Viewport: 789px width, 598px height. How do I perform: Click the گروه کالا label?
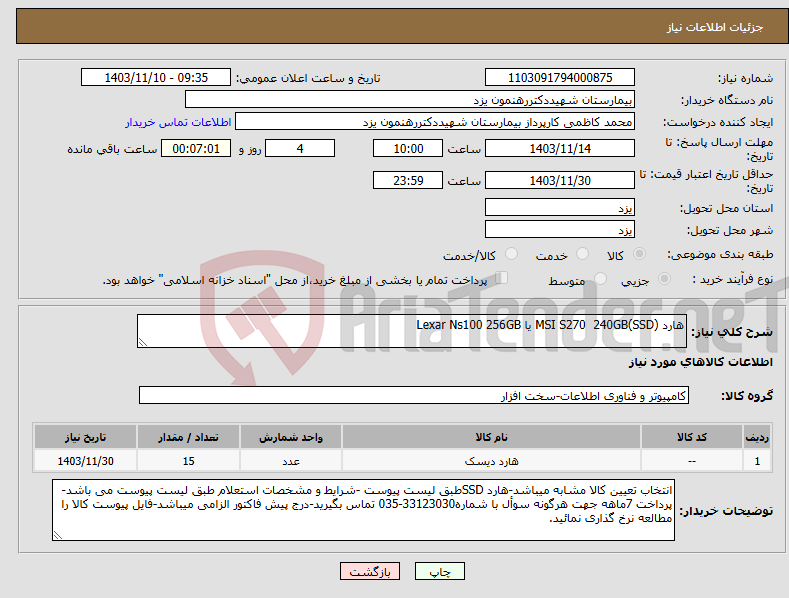click(747, 396)
